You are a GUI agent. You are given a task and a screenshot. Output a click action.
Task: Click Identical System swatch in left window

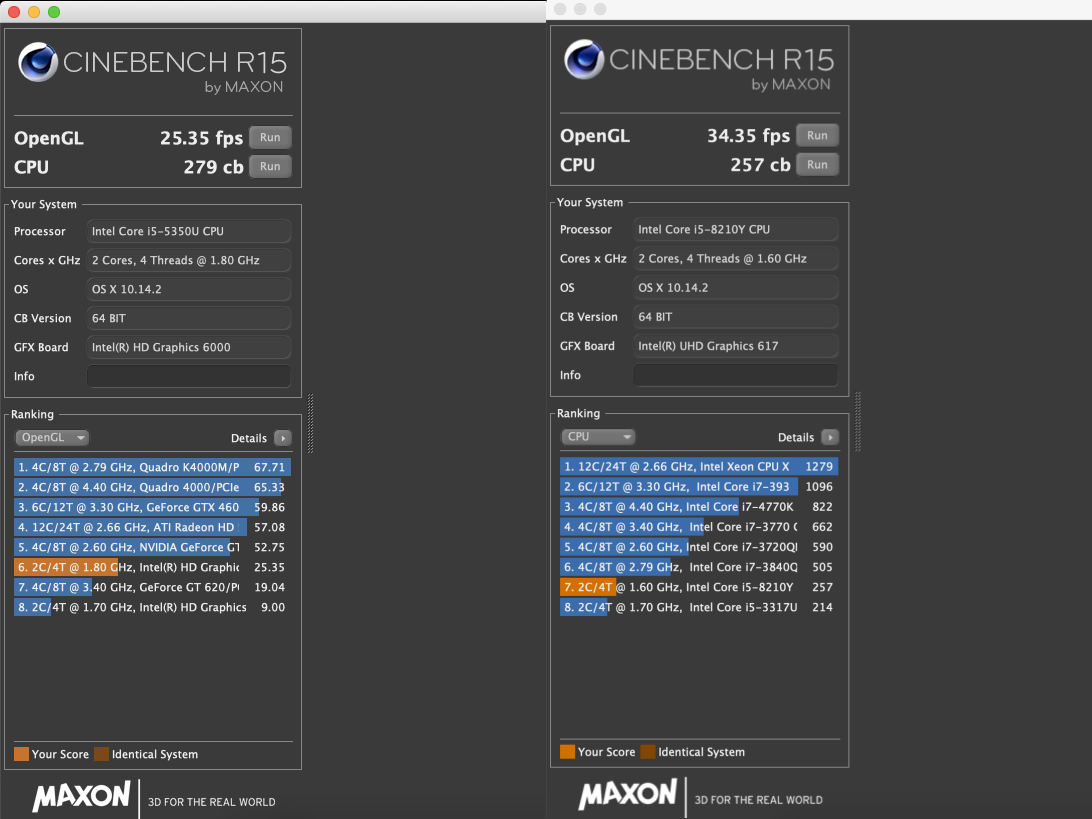[x=102, y=754]
